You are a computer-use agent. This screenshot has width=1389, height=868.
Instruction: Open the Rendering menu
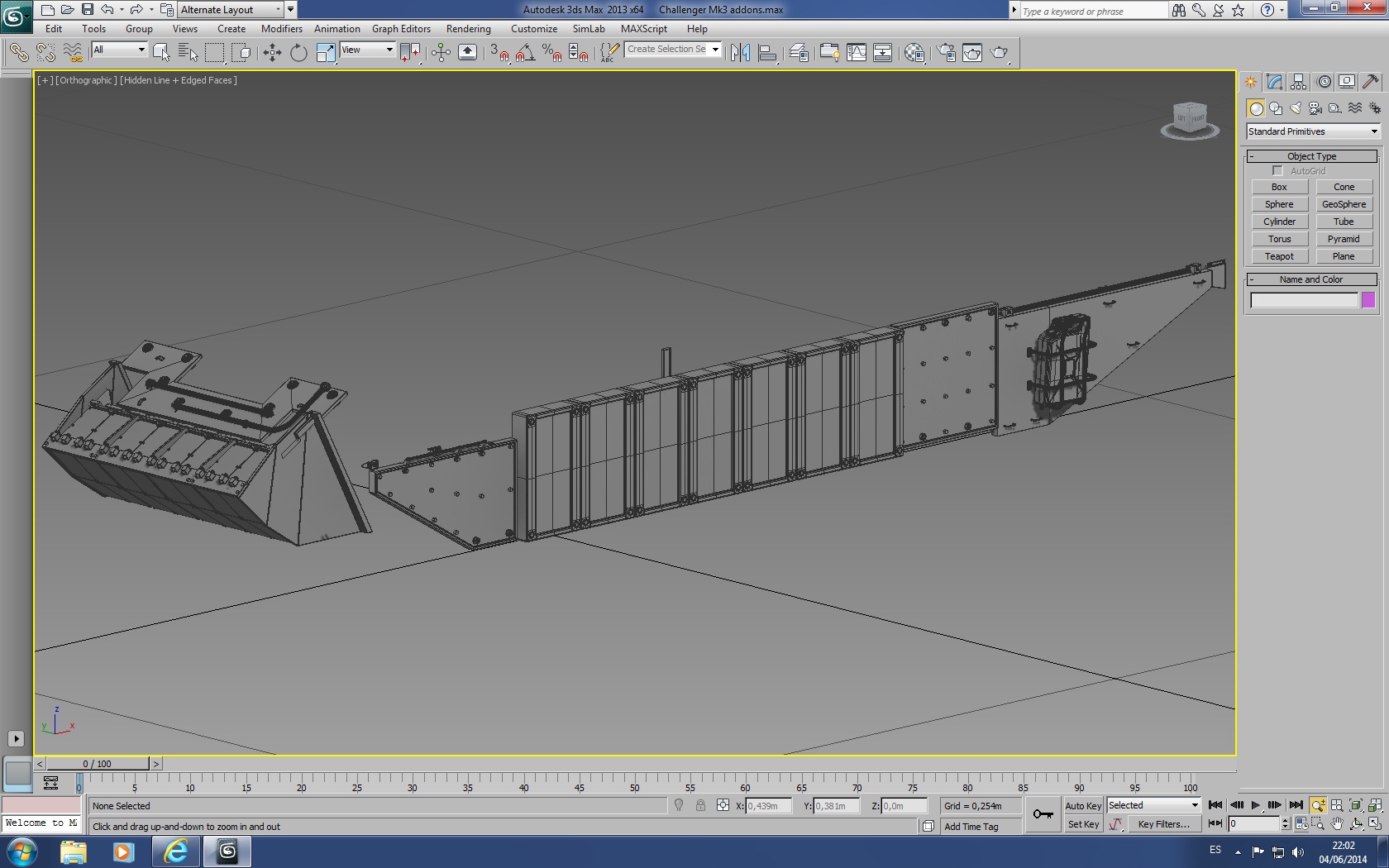pyautogui.click(x=469, y=29)
